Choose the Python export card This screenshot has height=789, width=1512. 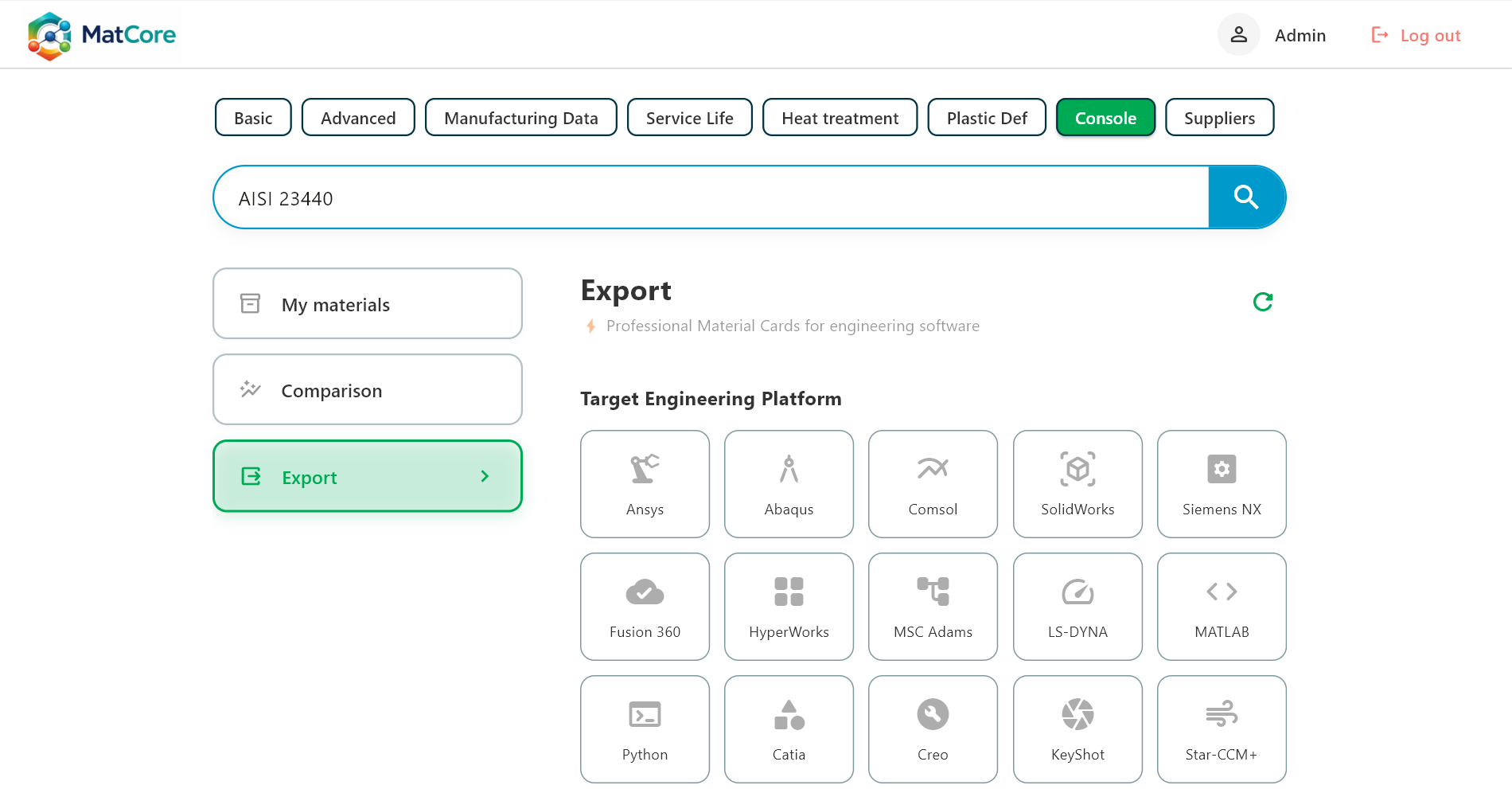(645, 729)
